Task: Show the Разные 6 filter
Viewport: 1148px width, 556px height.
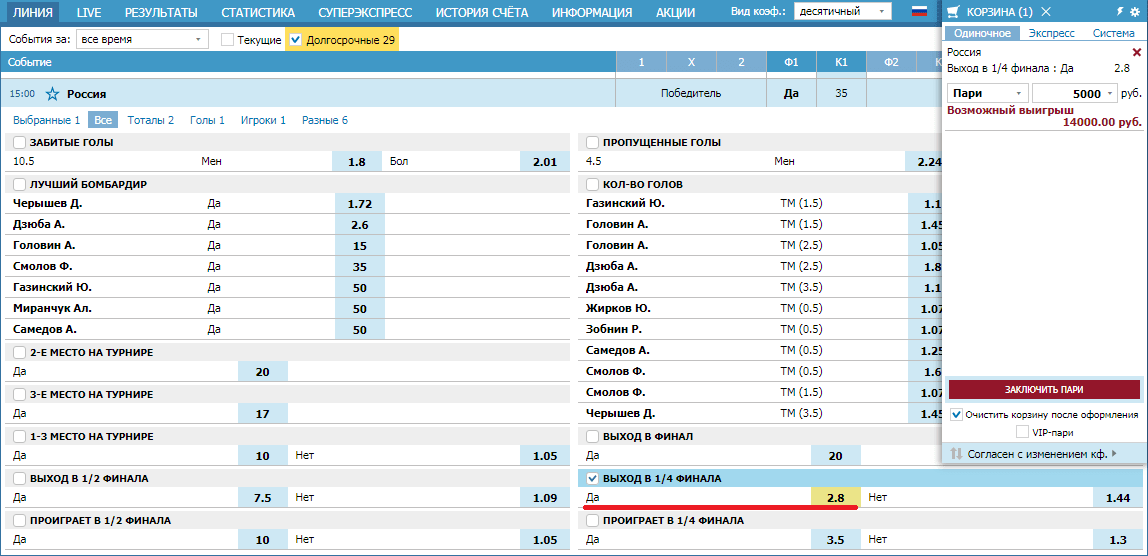Action: click(x=325, y=120)
